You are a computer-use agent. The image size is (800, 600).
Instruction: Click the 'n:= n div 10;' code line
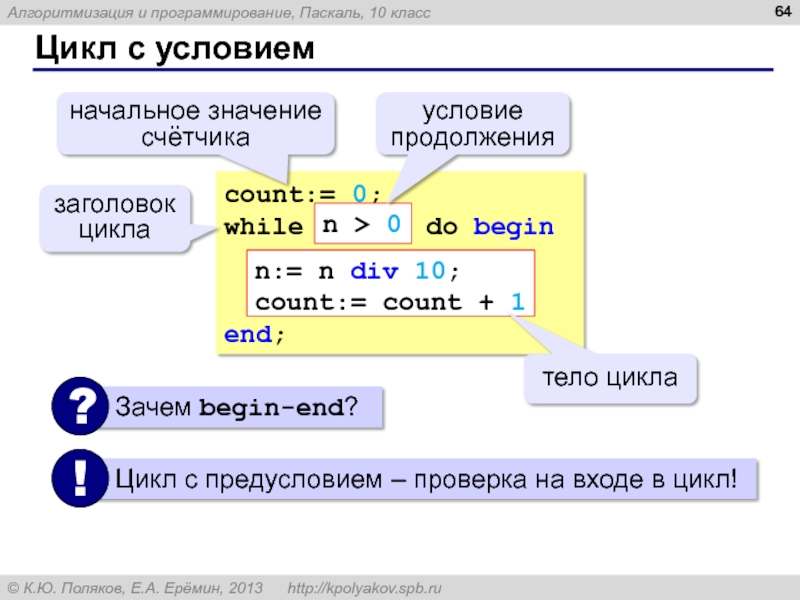356,271
